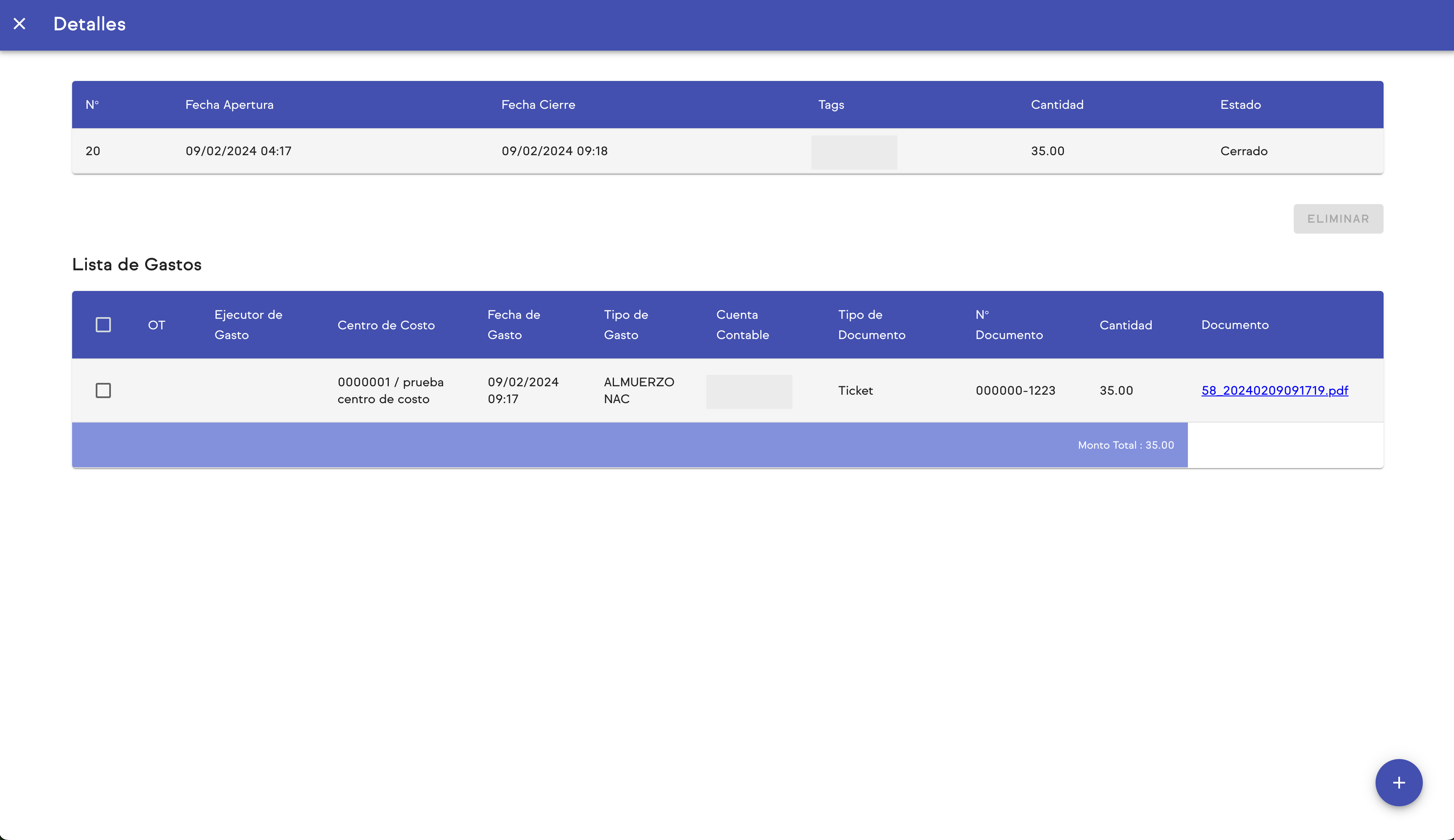Viewport: 1454px width, 840px height.
Task: Click the Tipo de Gasto column header
Action: 626,325
